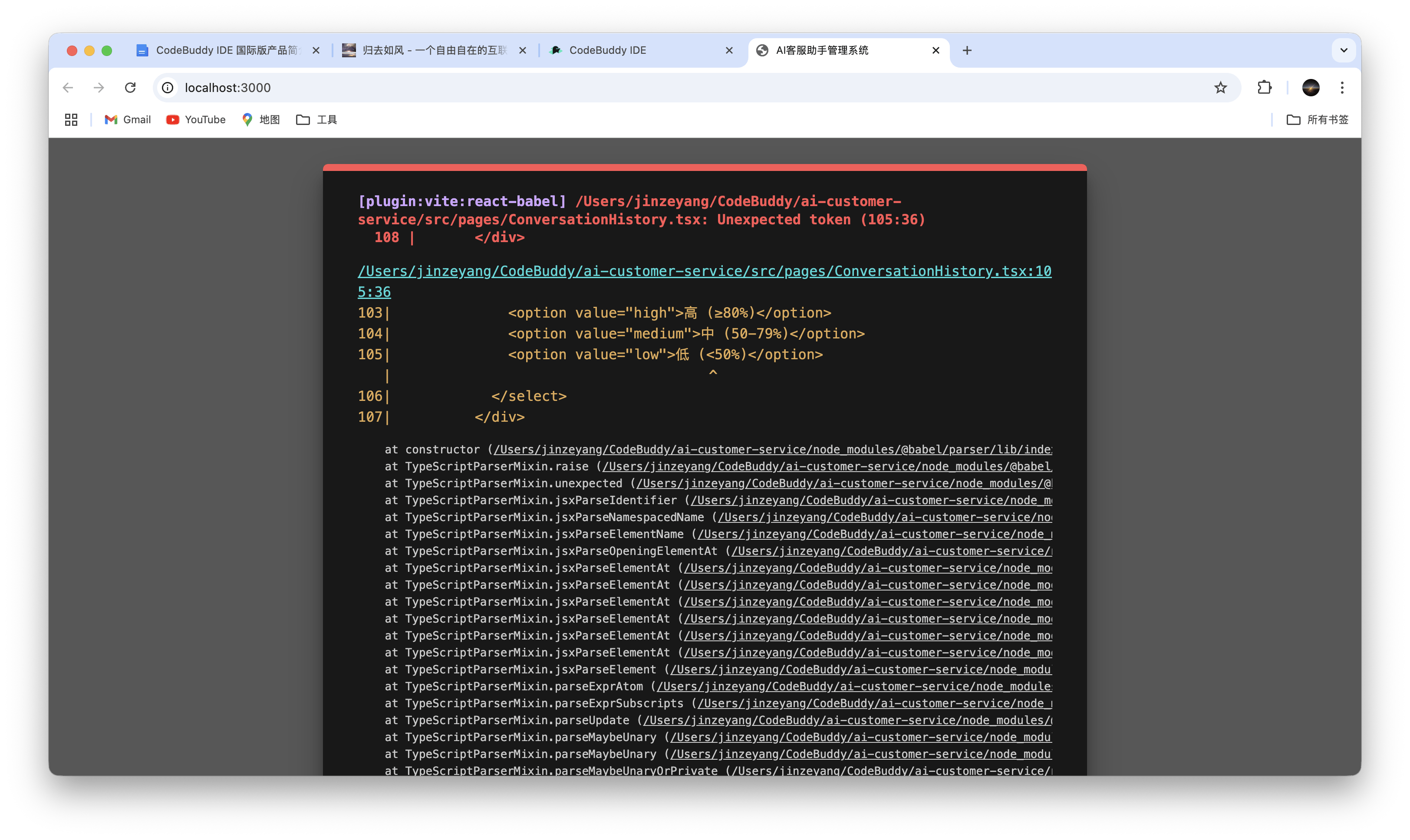Click the Unexpected token (105:36) message
Screen dimensions: 1410x840
[821, 220]
